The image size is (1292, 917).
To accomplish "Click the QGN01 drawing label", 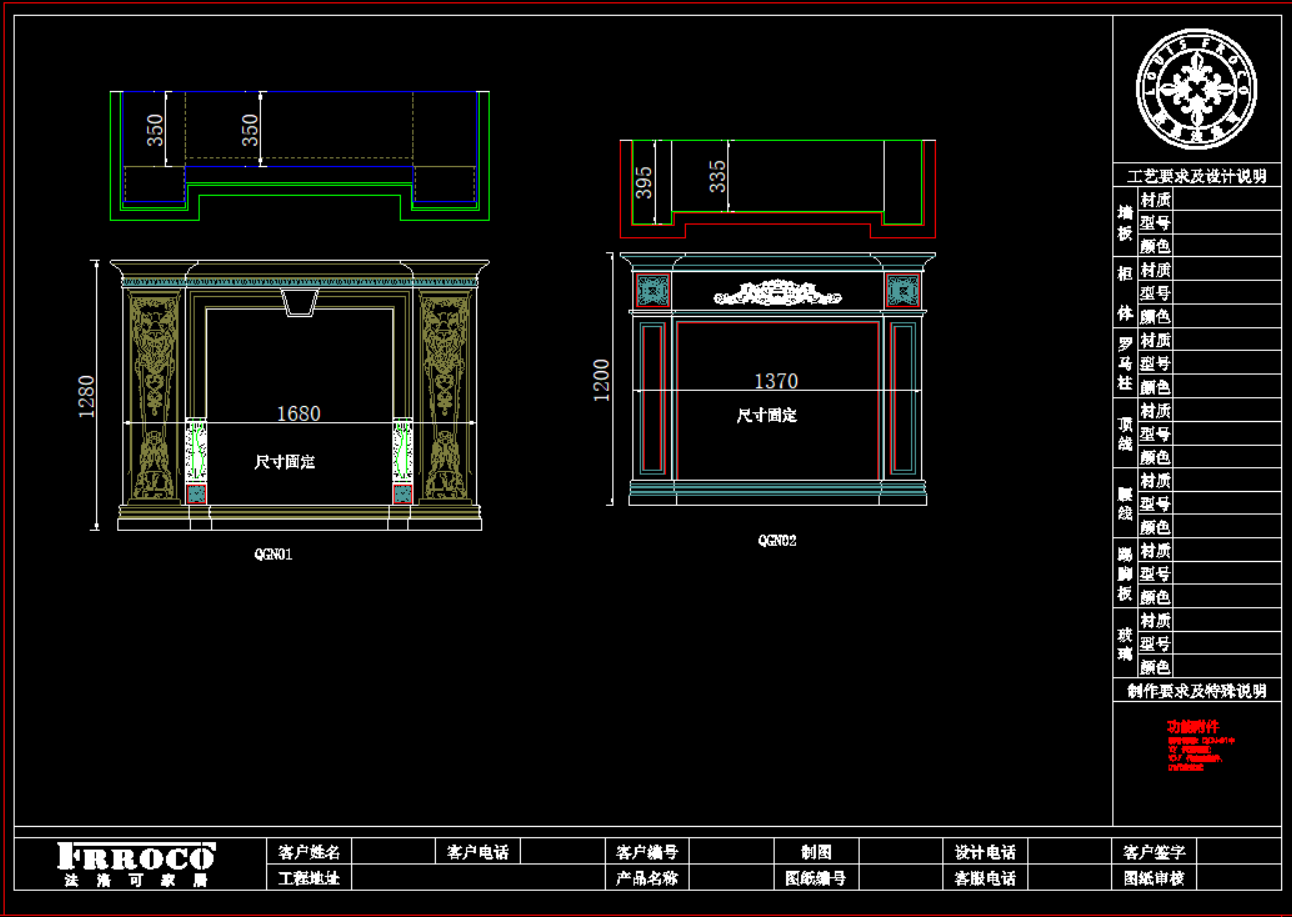I will coord(273,554).
